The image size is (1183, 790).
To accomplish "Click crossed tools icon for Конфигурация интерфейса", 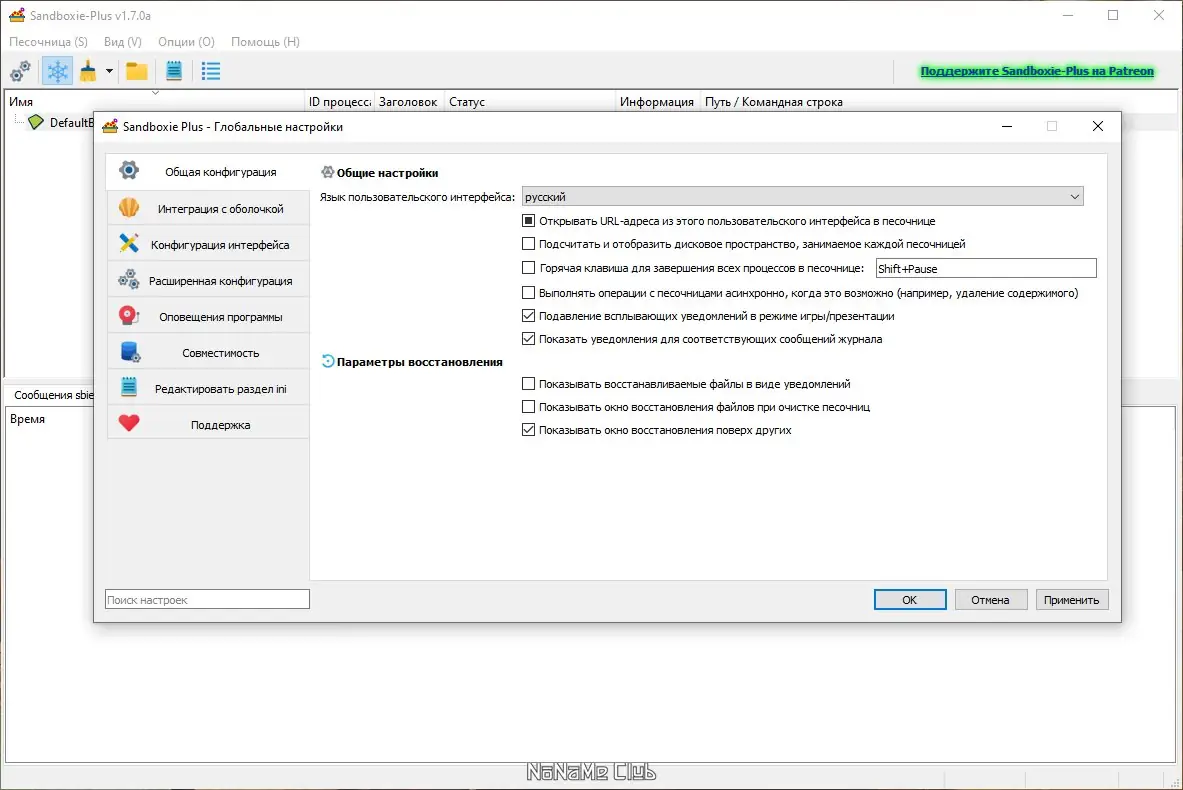I will 129,243.
